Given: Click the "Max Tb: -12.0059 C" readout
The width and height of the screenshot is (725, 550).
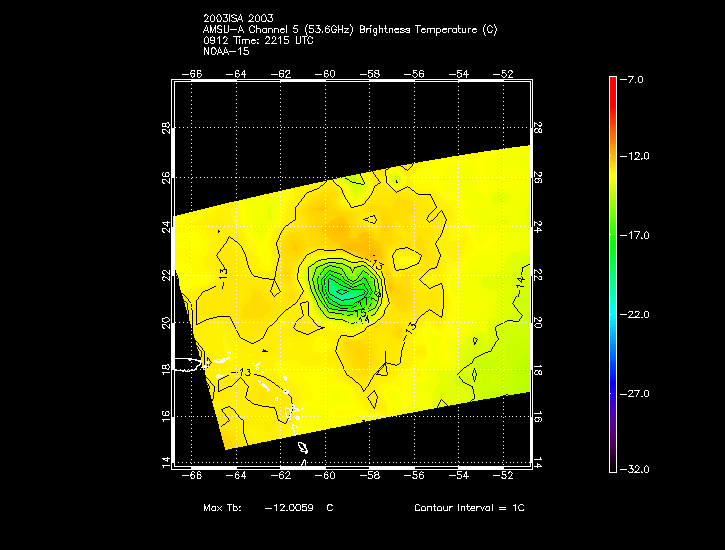Looking at the screenshot, I should (268, 508).
